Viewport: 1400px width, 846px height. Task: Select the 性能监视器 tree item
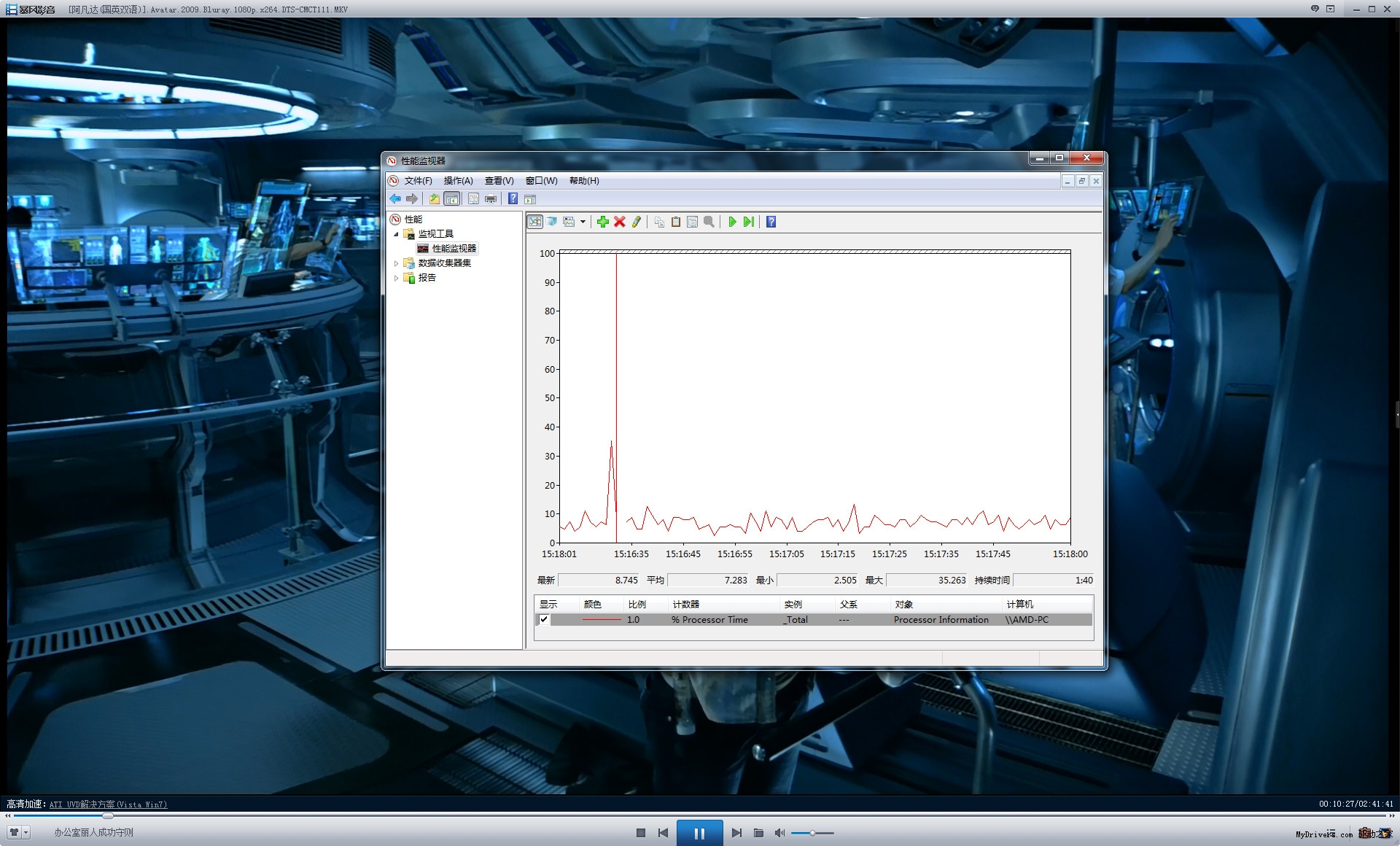tap(454, 249)
